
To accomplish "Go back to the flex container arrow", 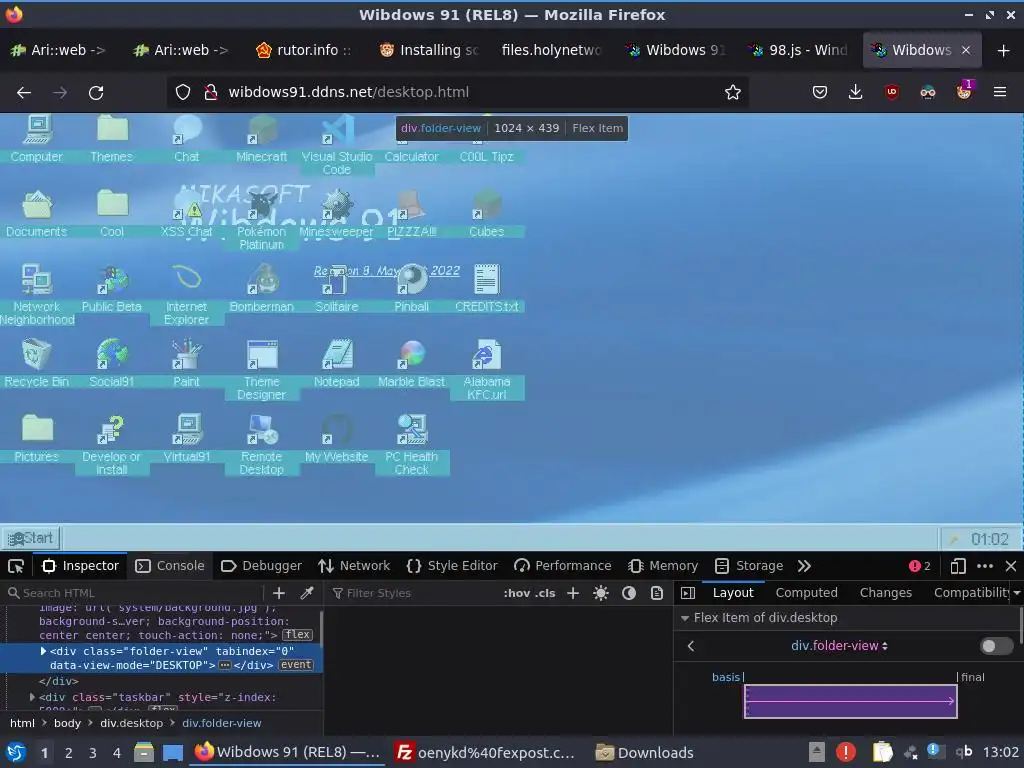I will click(691, 646).
